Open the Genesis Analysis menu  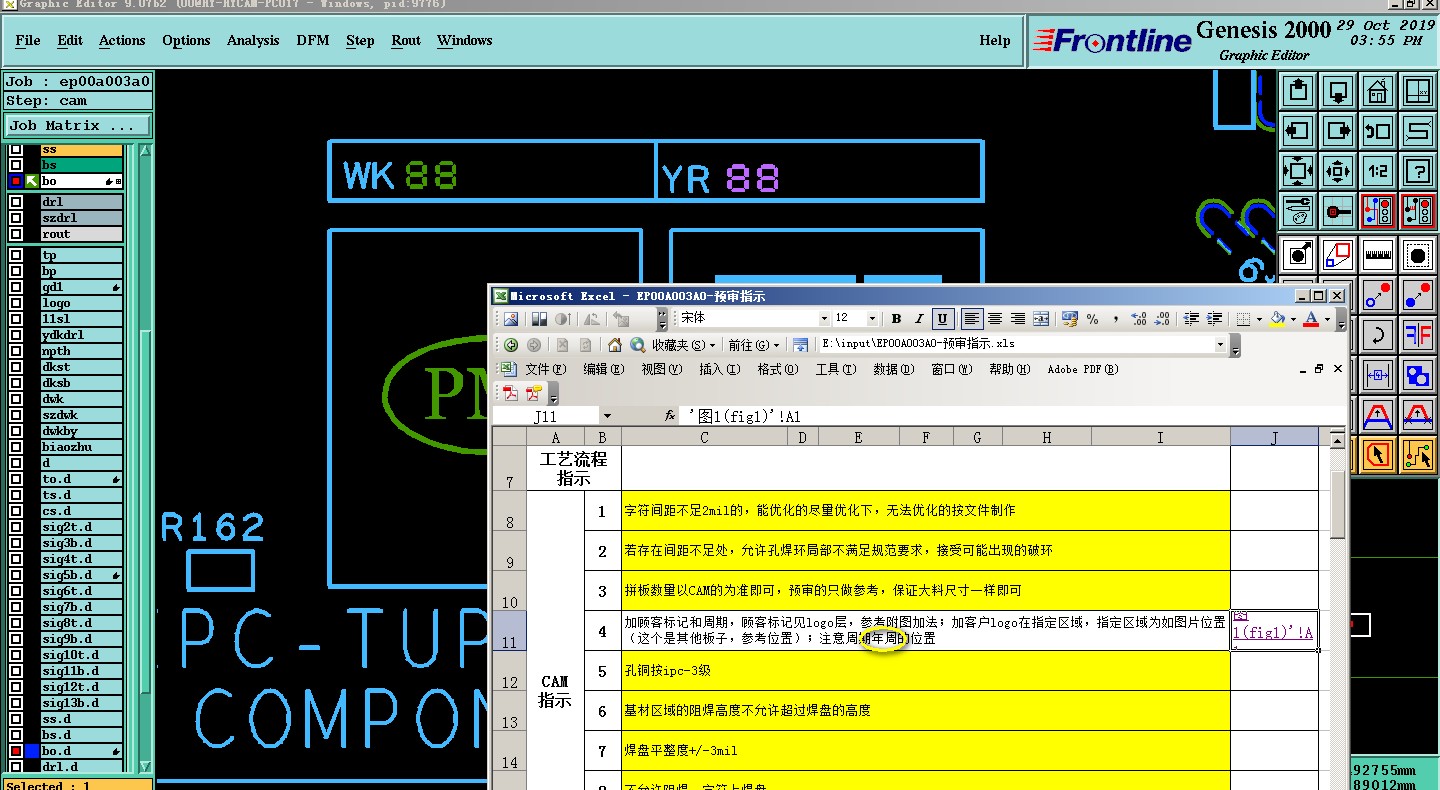click(253, 41)
